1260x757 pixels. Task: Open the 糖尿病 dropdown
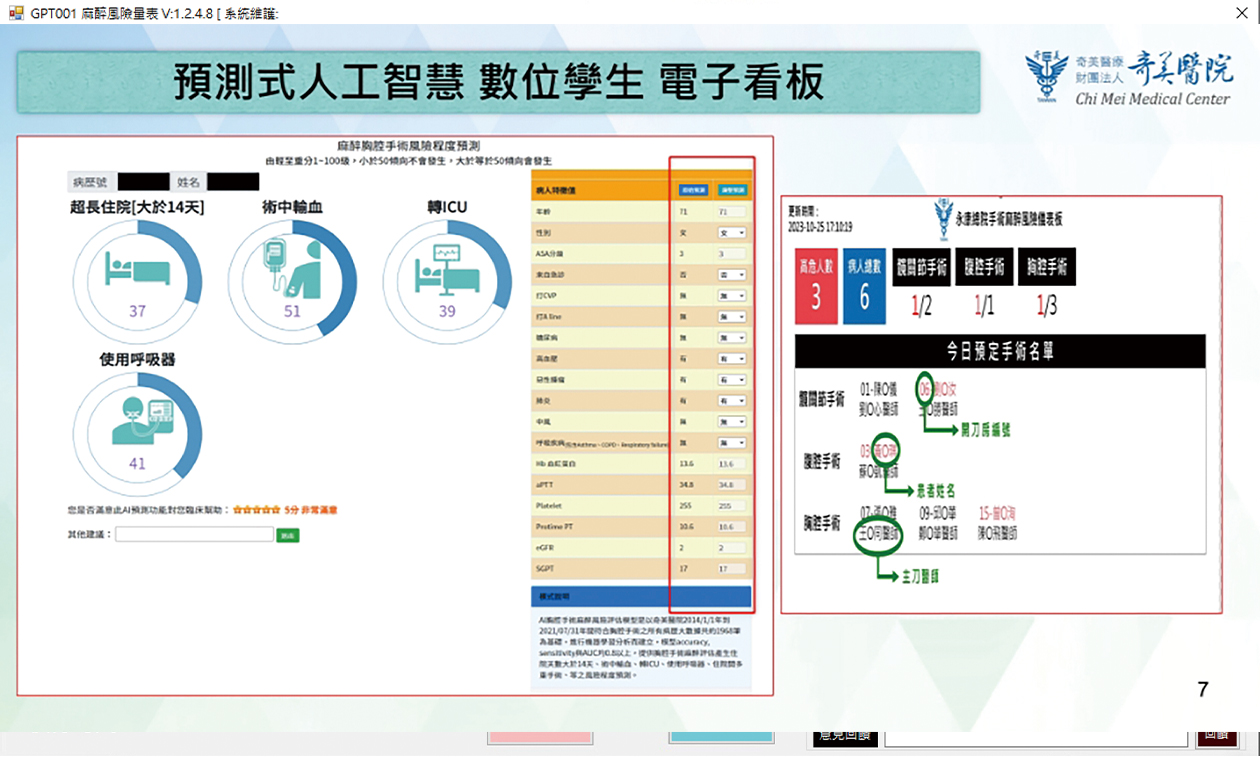click(731, 337)
